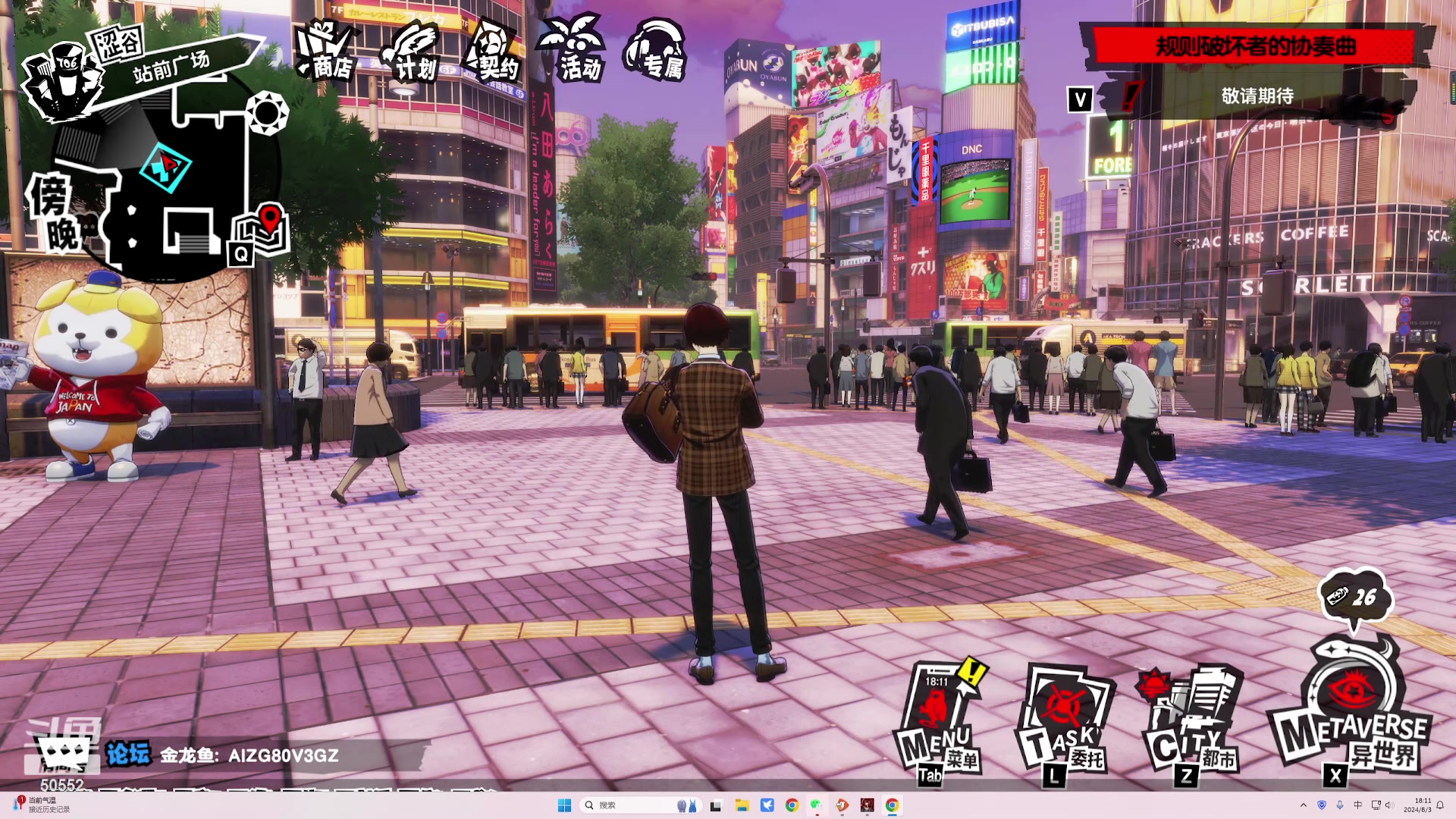
Task: Click the speech bubble showing 26
Action: click(1355, 599)
